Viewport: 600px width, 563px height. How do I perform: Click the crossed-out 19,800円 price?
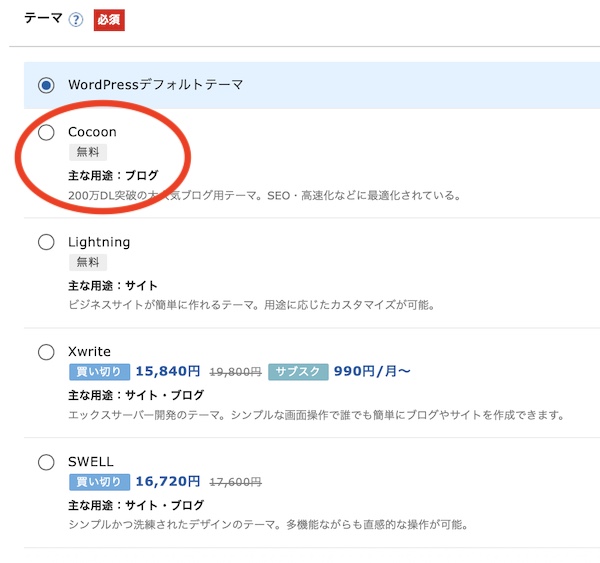tap(235, 372)
